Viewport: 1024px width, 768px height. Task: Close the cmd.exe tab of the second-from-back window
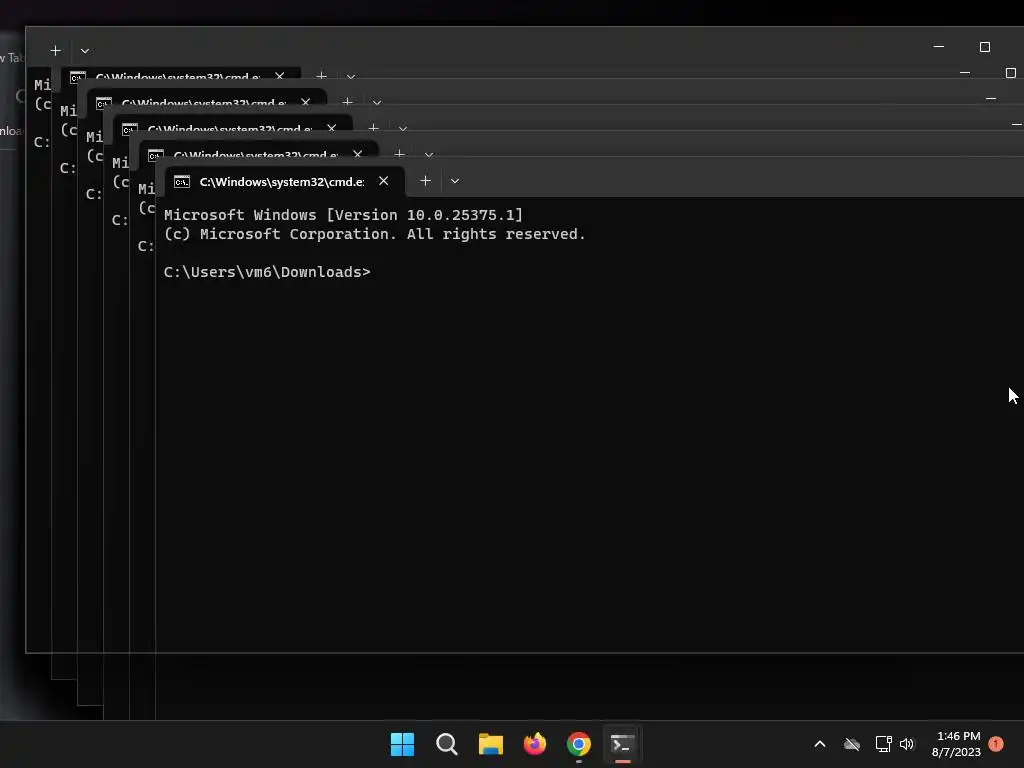click(280, 76)
